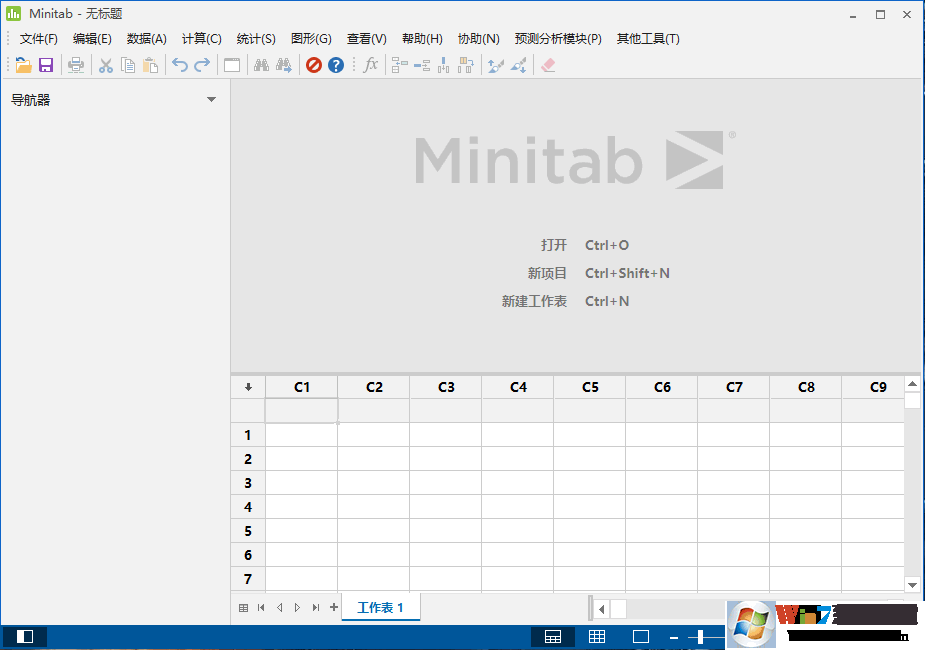
Task: Click the 打开 Ctrl+O link
Action: (554, 245)
